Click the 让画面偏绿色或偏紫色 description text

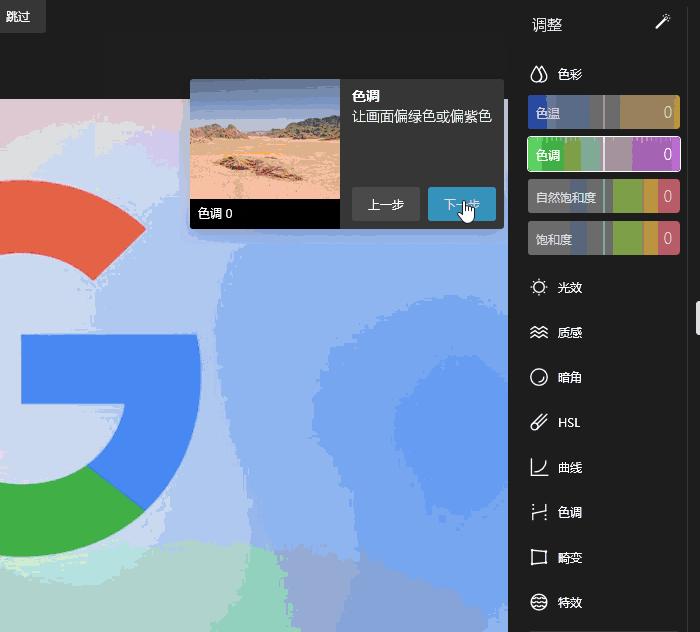click(x=421, y=116)
